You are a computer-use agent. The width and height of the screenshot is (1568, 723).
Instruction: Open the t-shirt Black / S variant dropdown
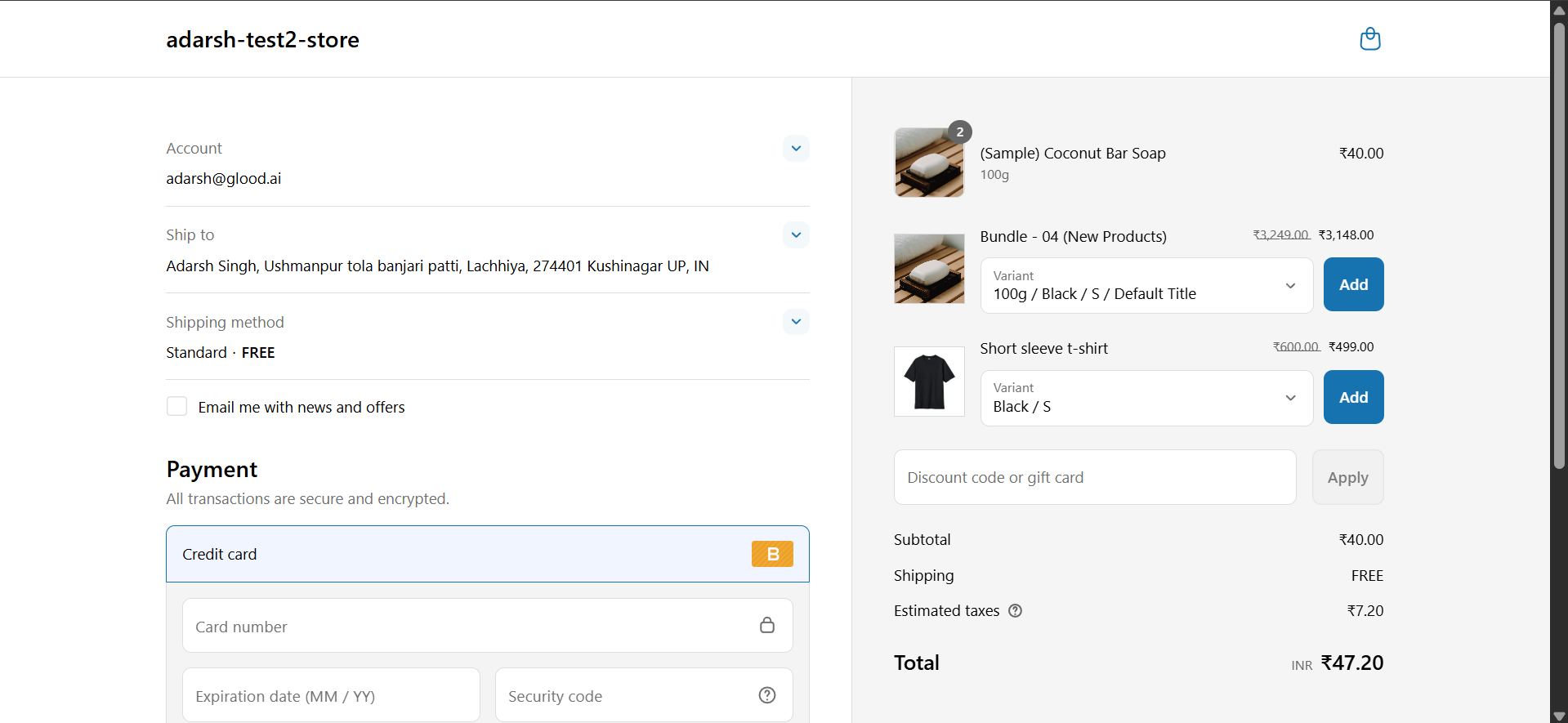pos(1146,399)
